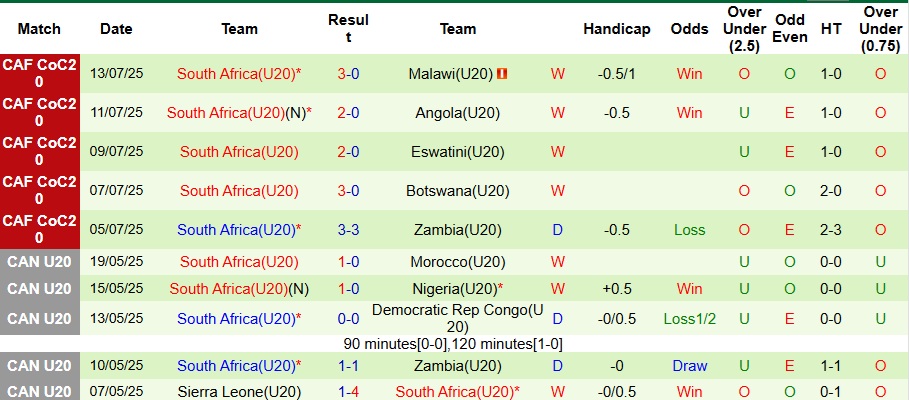
Task: Click the 19/05/25 date cell
Action: pyautogui.click(x=117, y=262)
